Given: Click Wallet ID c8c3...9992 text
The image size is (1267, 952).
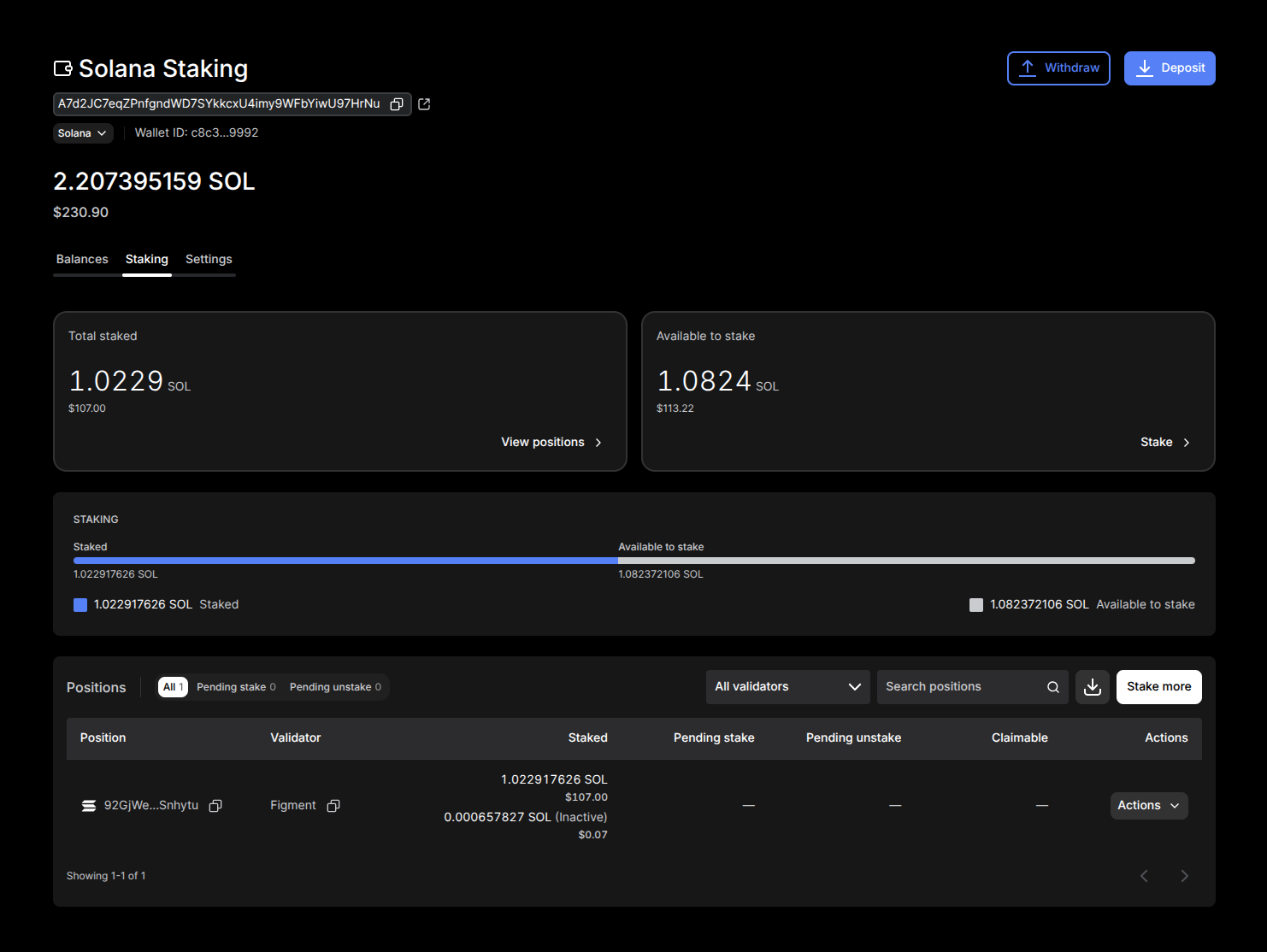Looking at the screenshot, I should tap(197, 132).
